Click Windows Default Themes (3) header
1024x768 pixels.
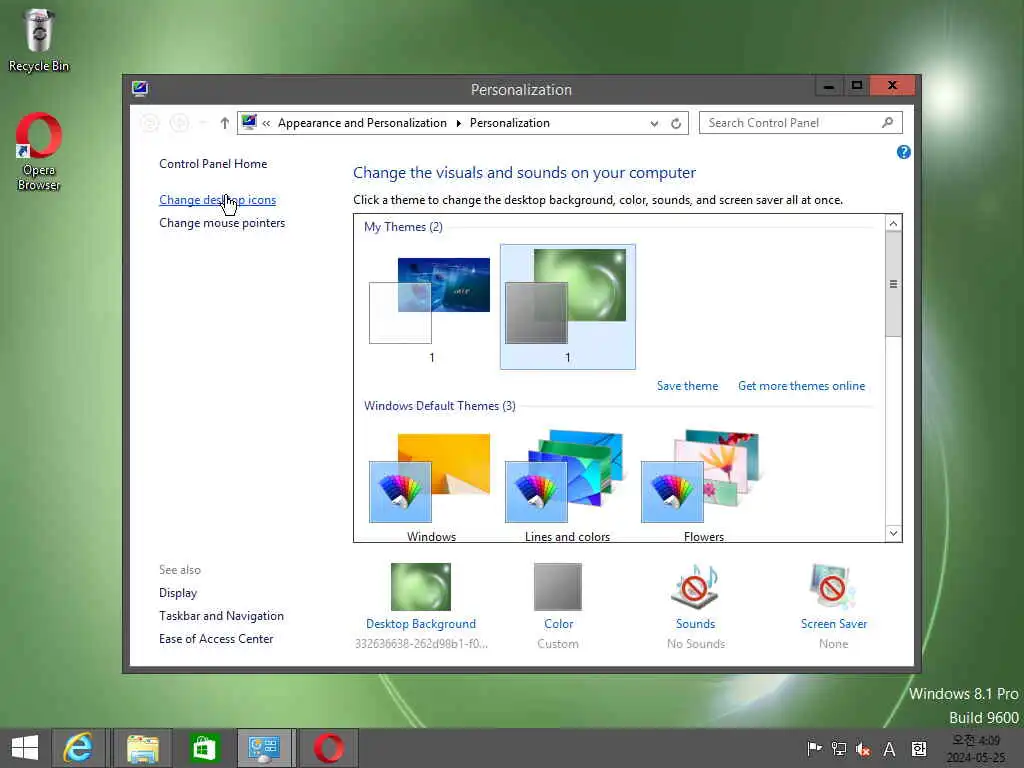tap(440, 406)
